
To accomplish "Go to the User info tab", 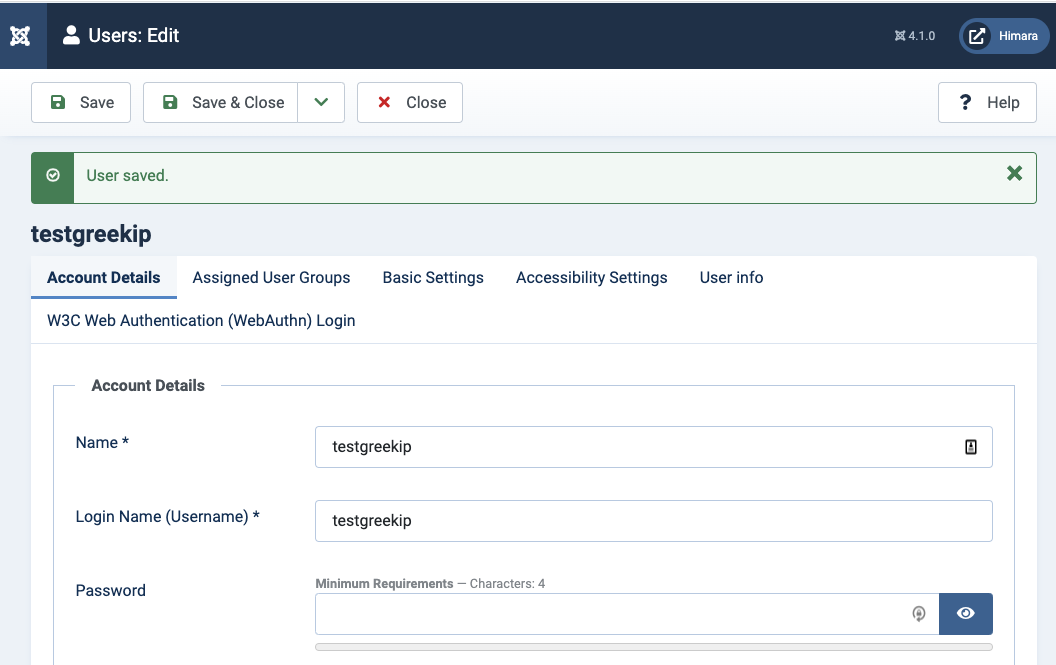I will pyautogui.click(x=731, y=277).
